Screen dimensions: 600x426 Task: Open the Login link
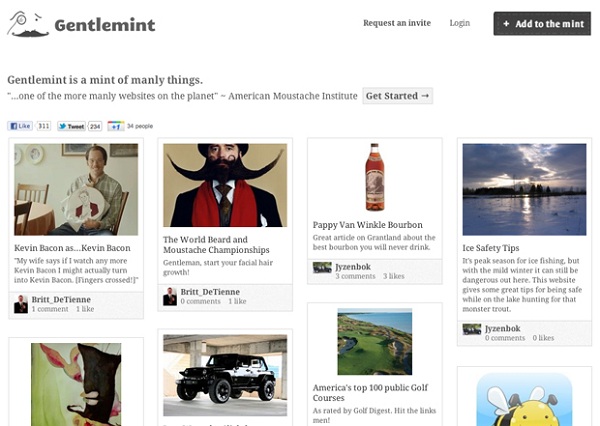tap(460, 23)
